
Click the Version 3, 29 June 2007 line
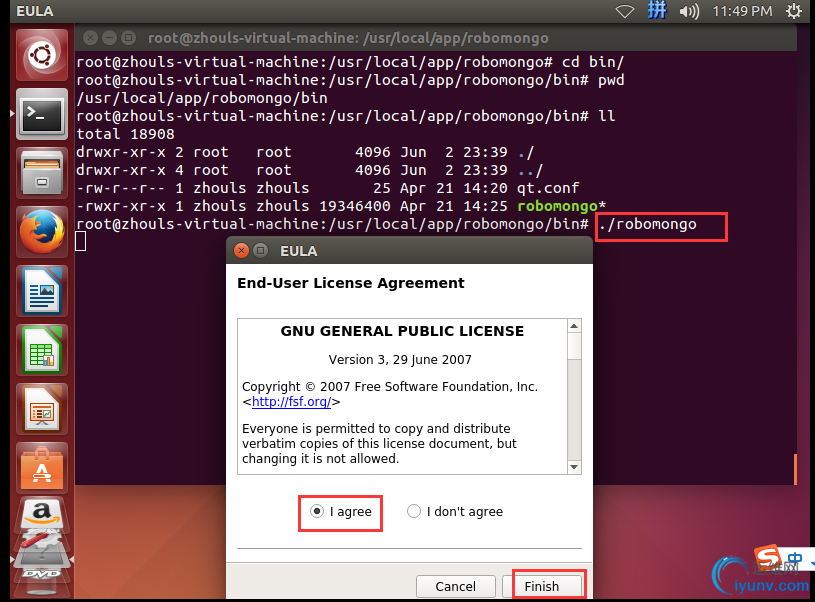(400, 360)
